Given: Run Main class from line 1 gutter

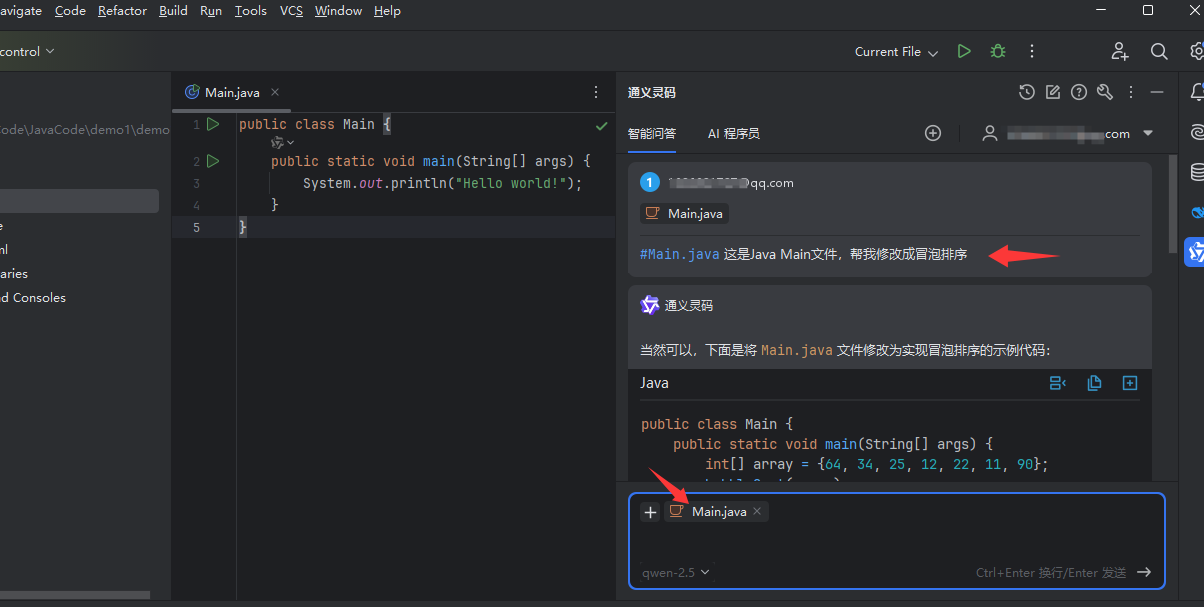Looking at the screenshot, I should pos(213,124).
